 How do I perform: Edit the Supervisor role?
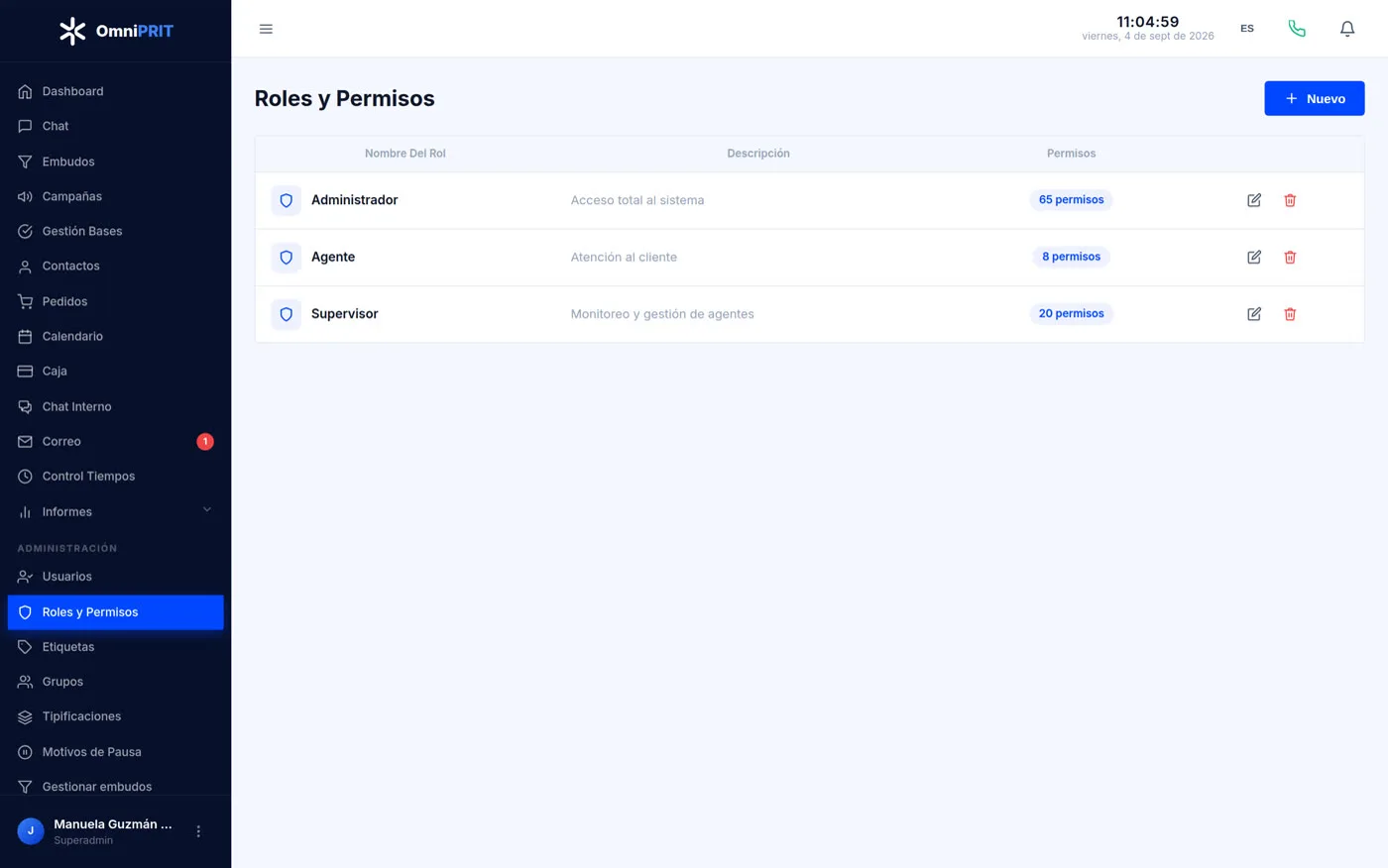(1254, 314)
